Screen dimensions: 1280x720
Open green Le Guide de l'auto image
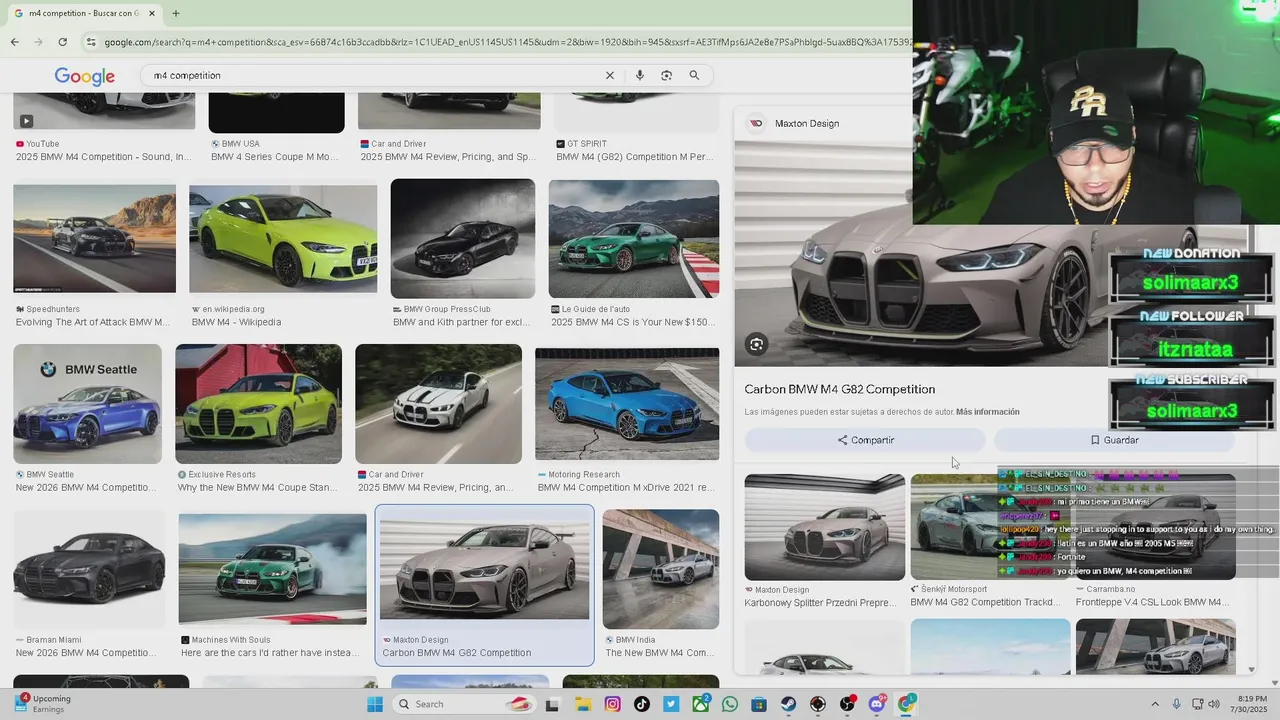pos(634,238)
